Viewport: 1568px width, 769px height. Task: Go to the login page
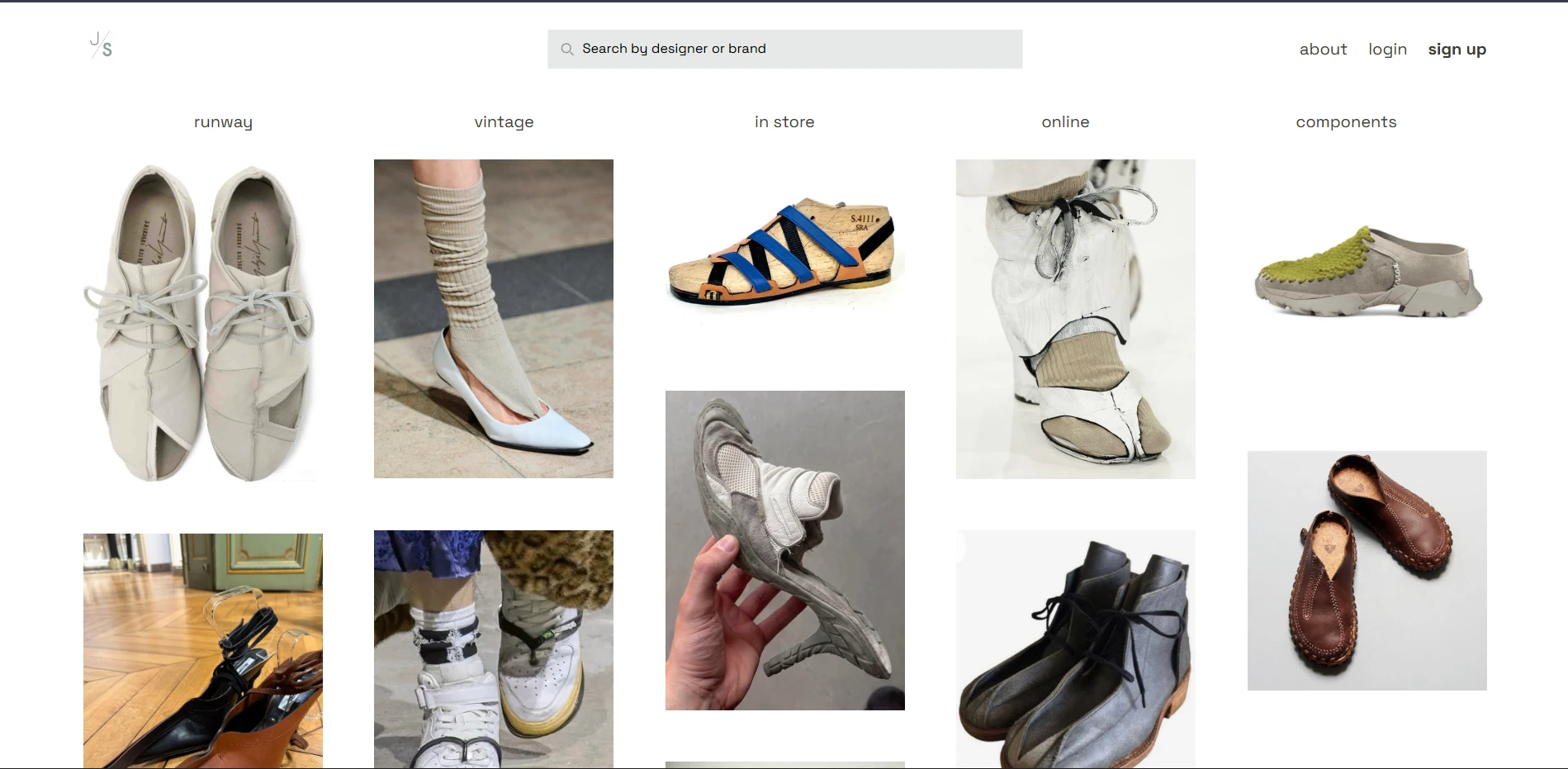click(x=1387, y=50)
